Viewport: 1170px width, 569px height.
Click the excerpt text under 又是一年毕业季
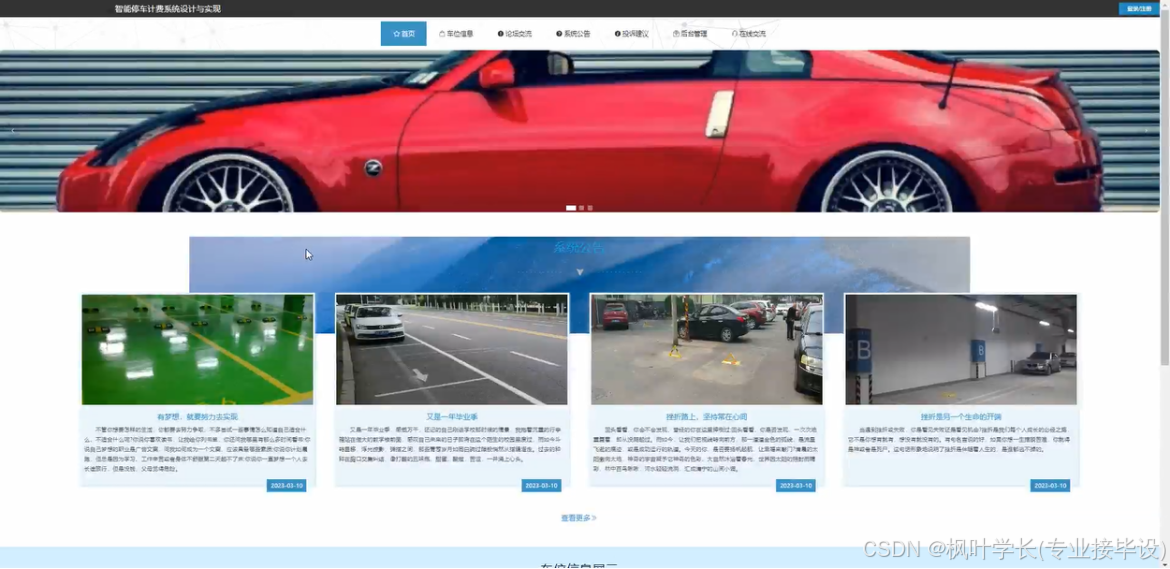[x=452, y=445]
